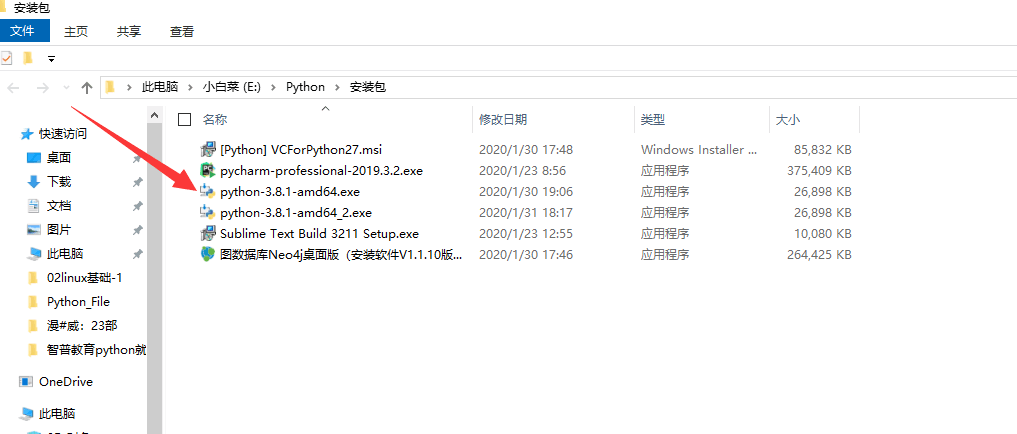This screenshot has height=434, width=1017.
Task: Switch to the 查看 ribbon tab
Action: (182, 31)
